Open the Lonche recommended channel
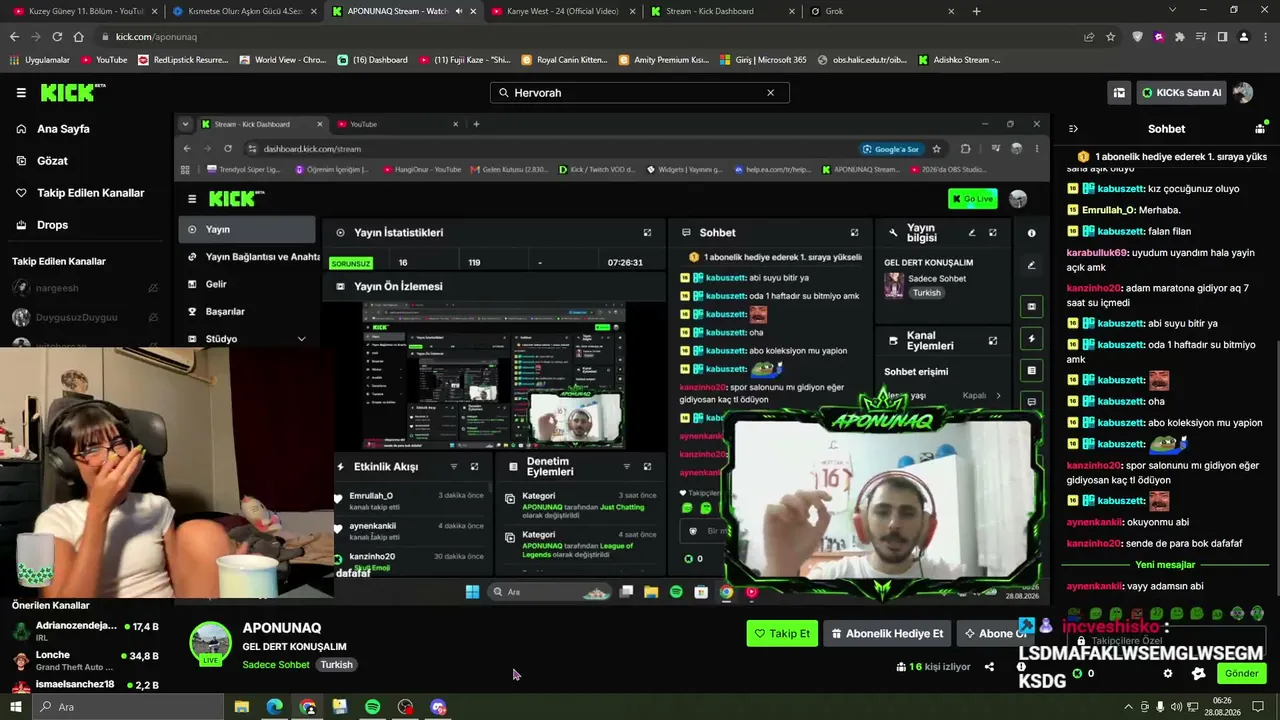 85,661
